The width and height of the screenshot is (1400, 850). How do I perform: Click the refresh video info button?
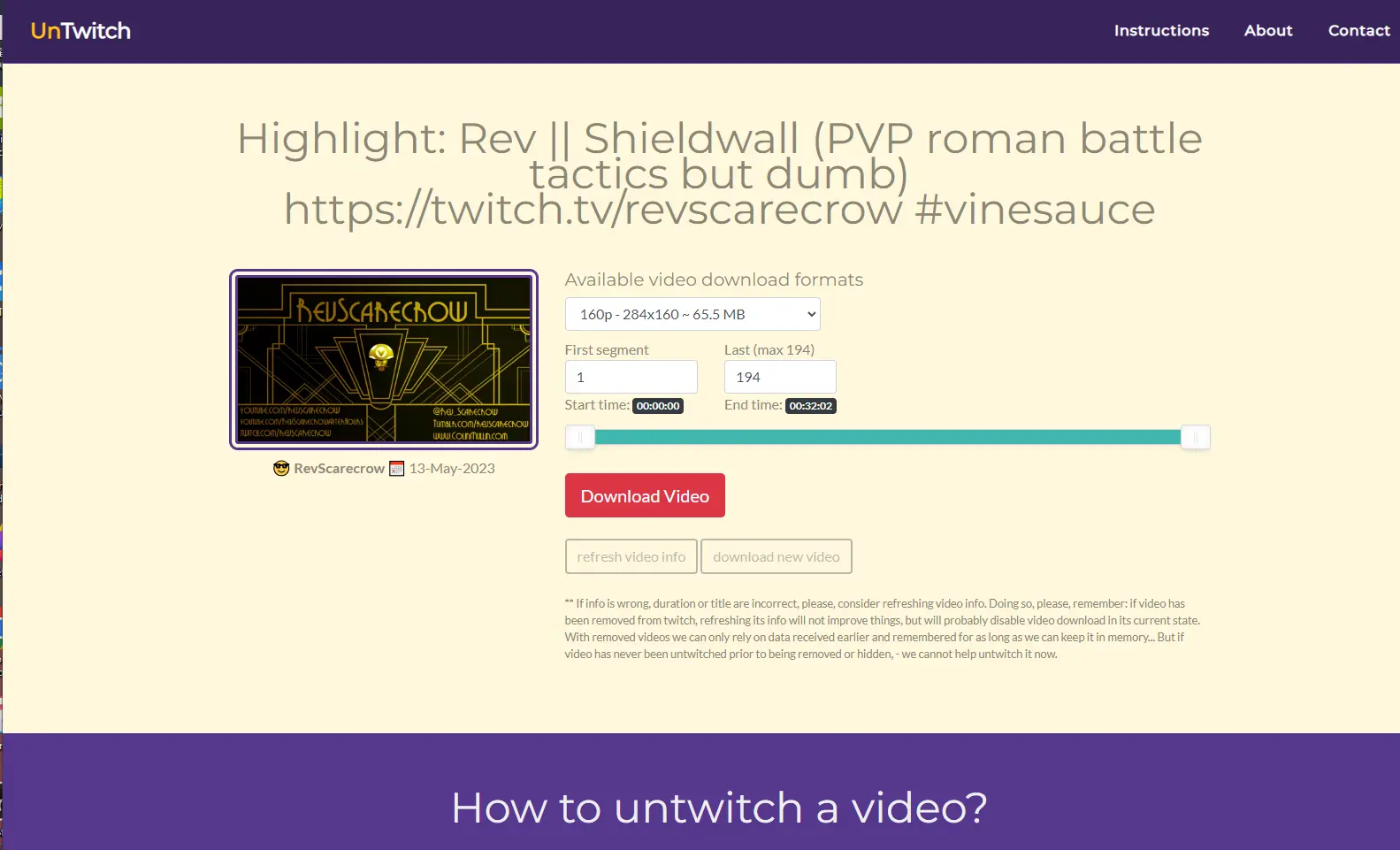click(x=631, y=556)
